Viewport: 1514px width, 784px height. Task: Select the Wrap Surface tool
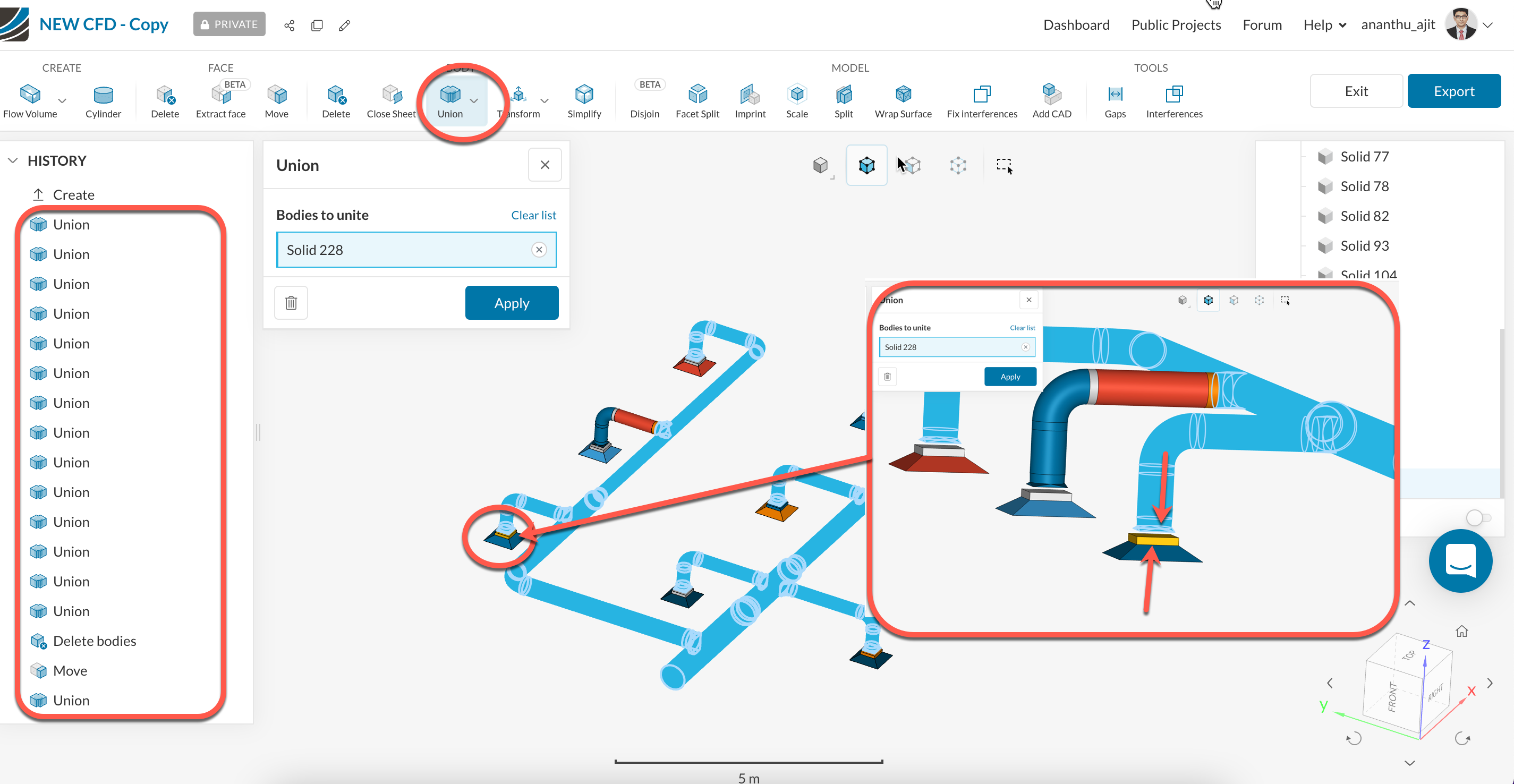point(903,100)
